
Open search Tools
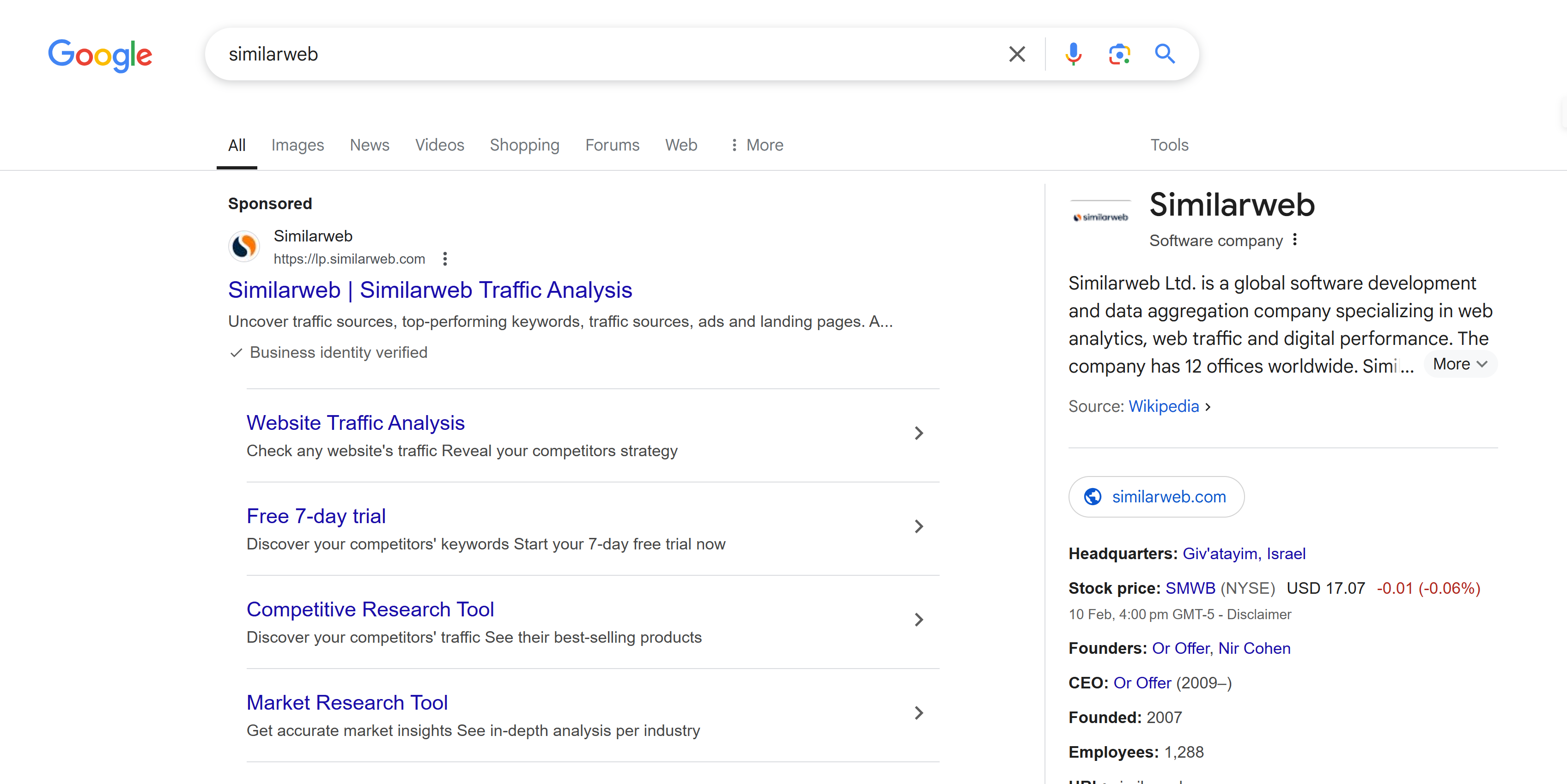(x=1169, y=145)
